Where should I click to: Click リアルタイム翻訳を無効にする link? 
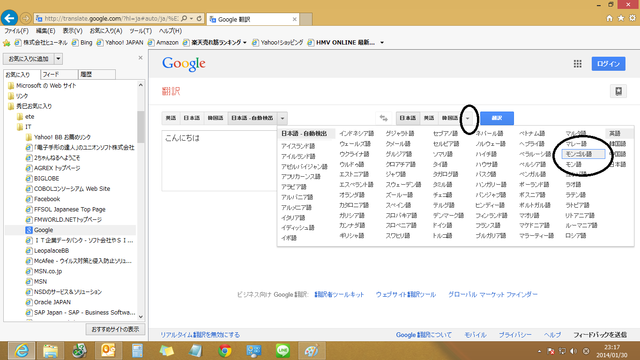(x=200, y=335)
